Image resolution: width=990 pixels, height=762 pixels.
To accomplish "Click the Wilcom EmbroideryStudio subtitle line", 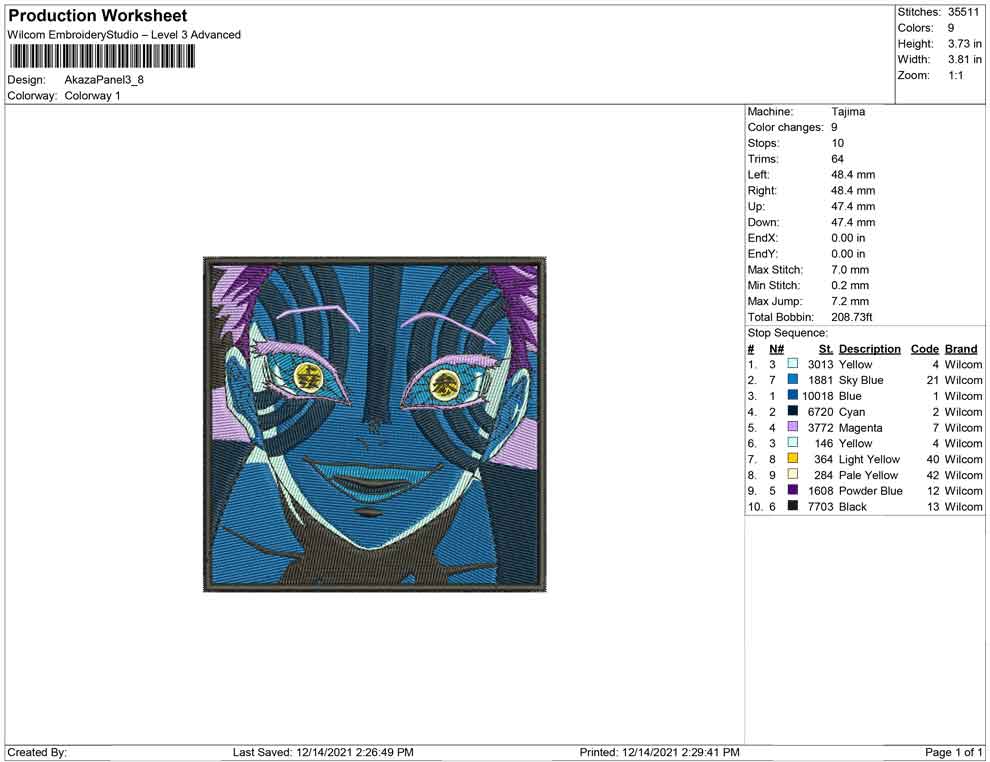I will click(x=124, y=35).
